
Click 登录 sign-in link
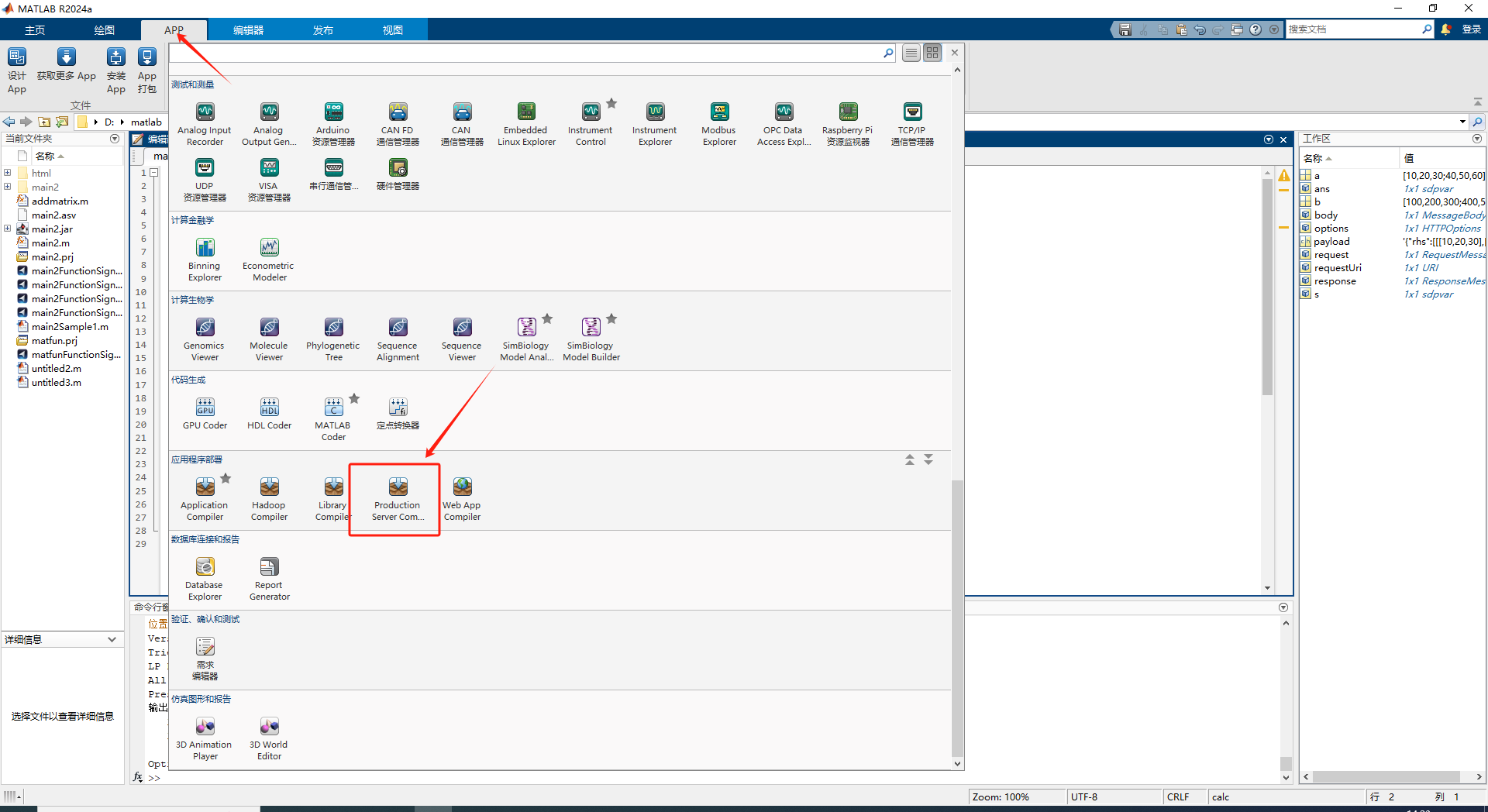pyautogui.click(x=1471, y=29)
